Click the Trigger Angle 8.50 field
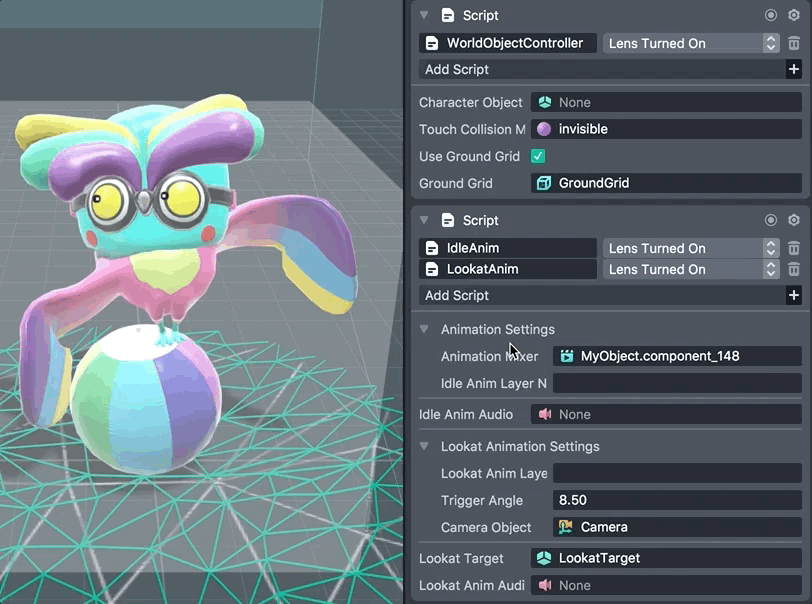 click(677, 500)
